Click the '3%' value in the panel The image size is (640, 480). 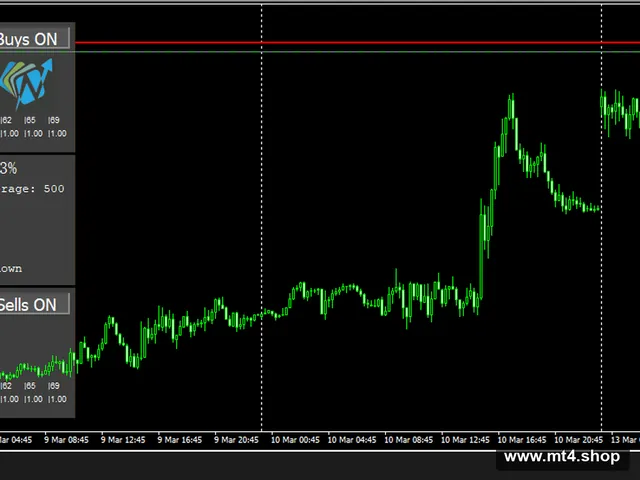(x=8, y=168)
